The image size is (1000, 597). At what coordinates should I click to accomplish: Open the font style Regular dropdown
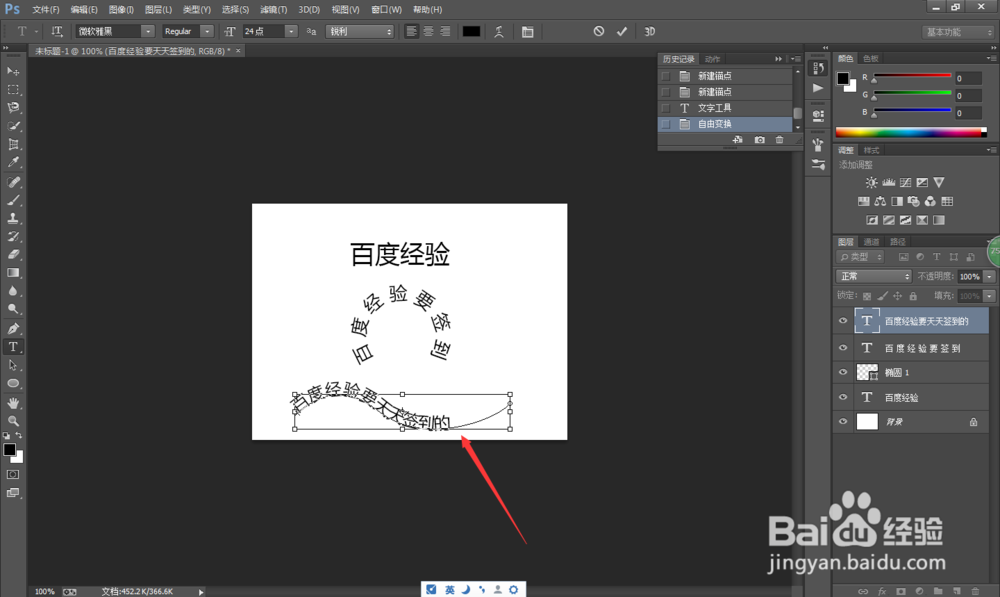tap(206, 31)
